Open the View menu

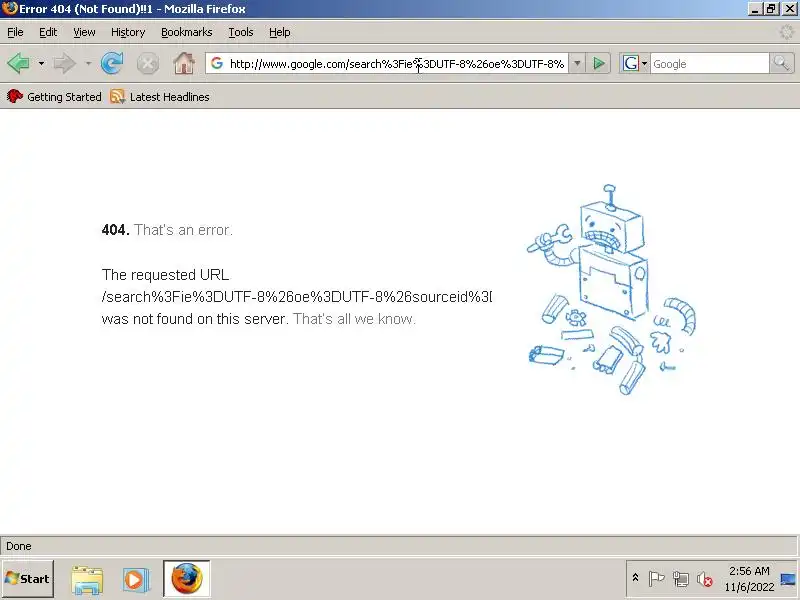84,32
